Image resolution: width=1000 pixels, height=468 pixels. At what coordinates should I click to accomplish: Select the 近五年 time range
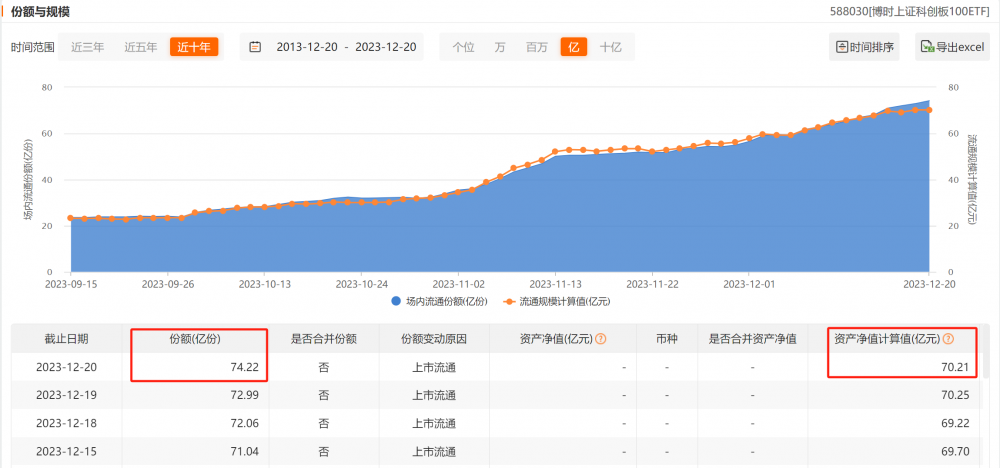click(140, 47)
